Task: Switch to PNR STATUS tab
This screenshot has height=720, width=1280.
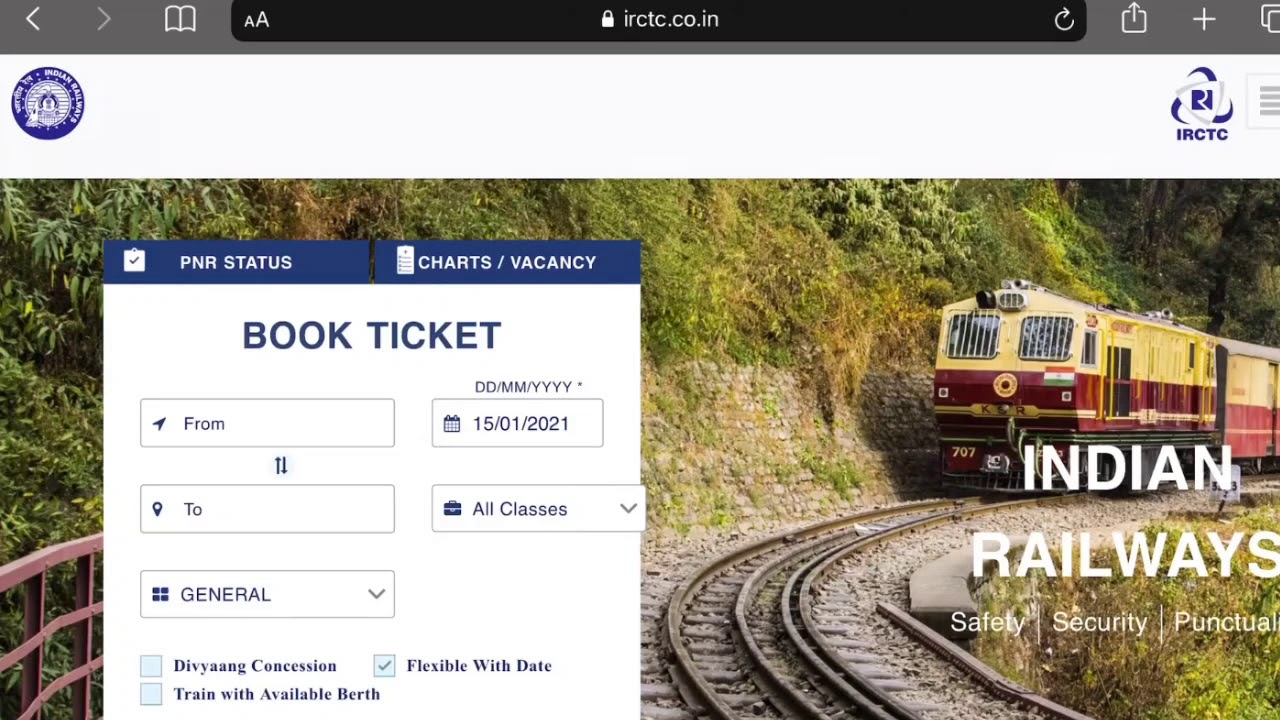Action: 236,262
